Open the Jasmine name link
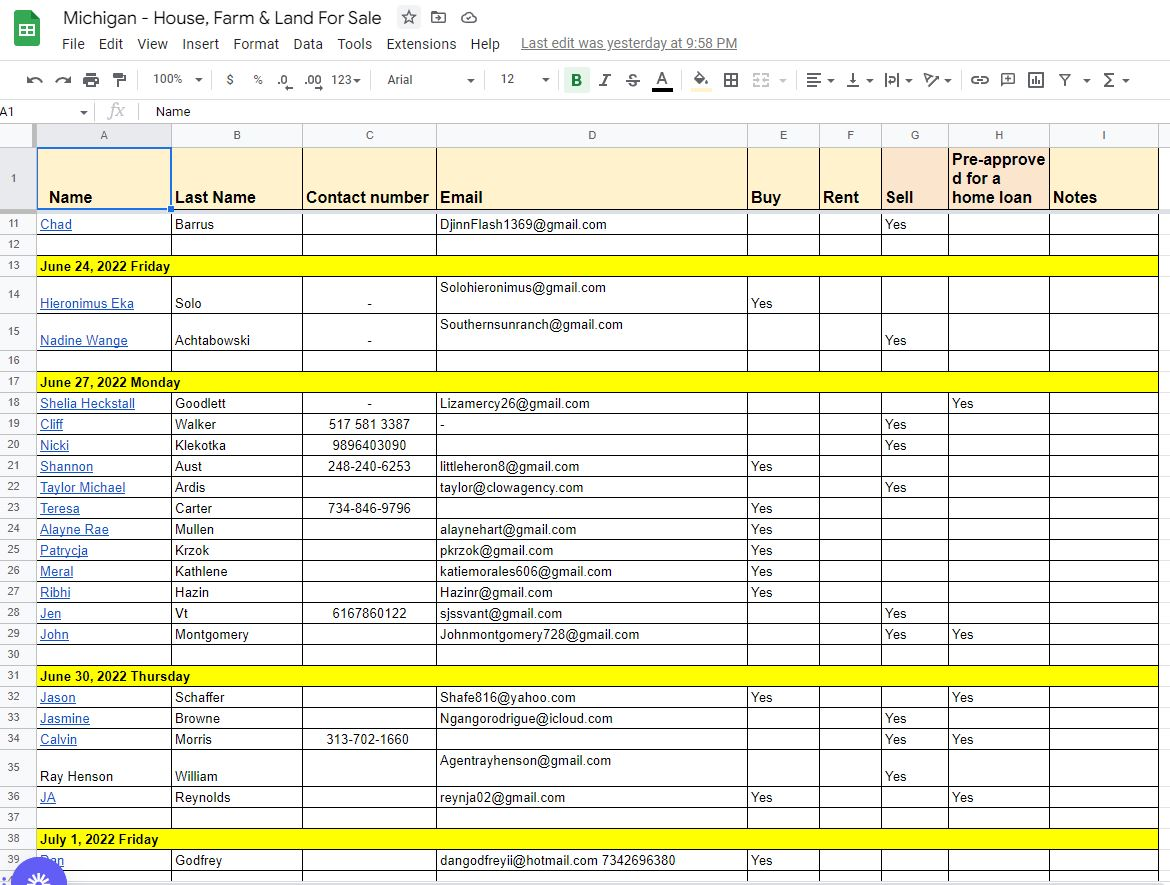The height and width of the screenshot is (885, 1170). [x=65, y=718]
